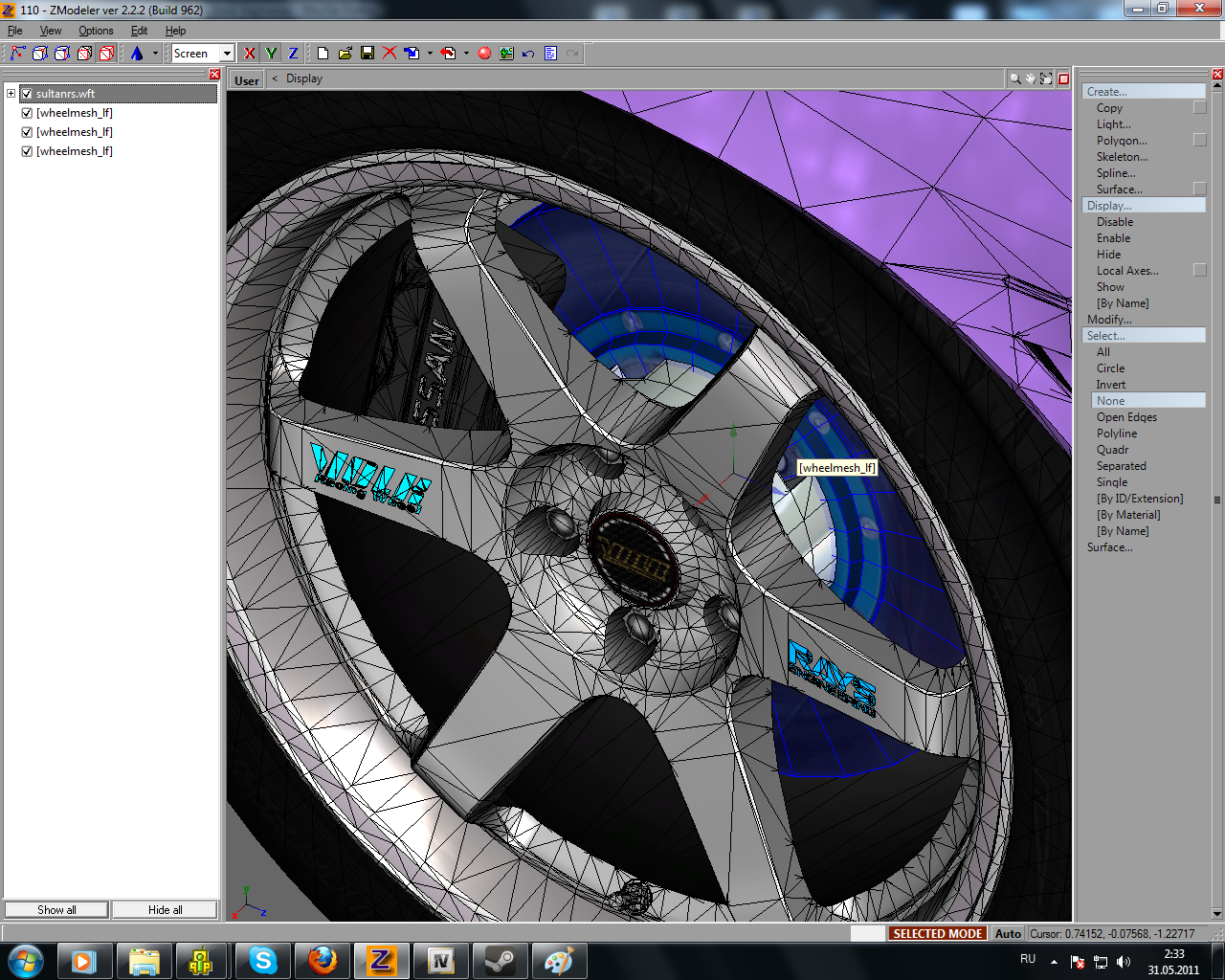The width and height of the screenshot is (1225, 980).
Task: Click the New file toolbar icon
Action: [x=323, y=54]
